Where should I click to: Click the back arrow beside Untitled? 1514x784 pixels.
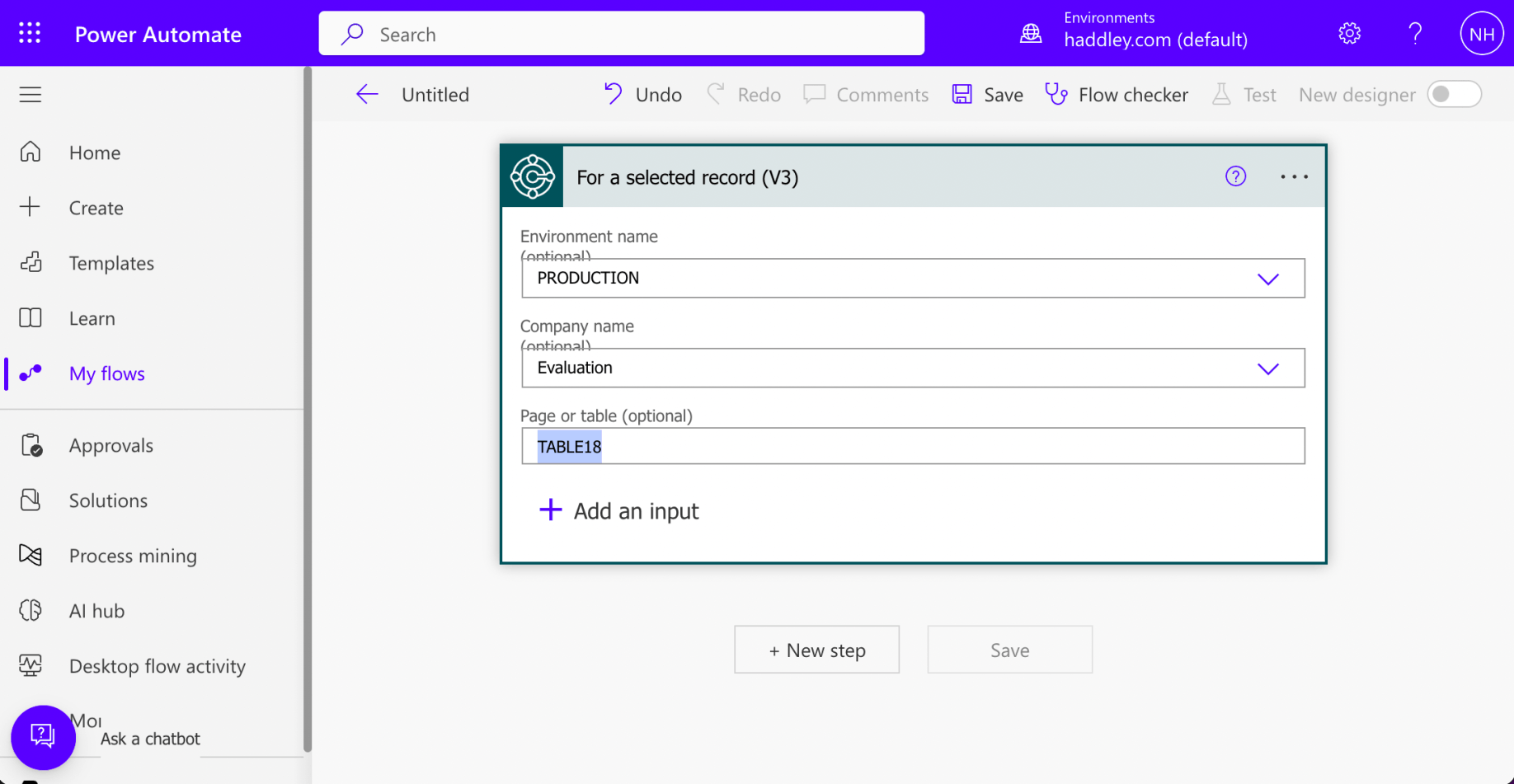click(x=367, y=95)
